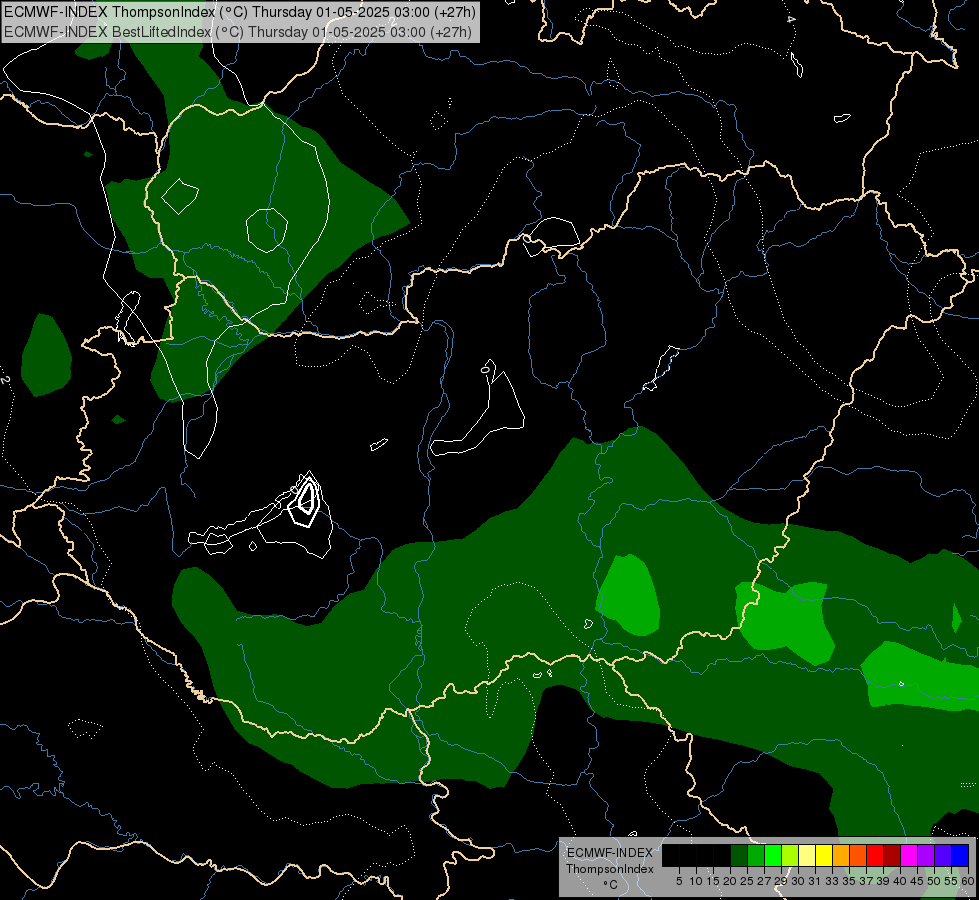Click the blue 55-60 legend swatch
The image size is (979, 900).
coord(960,855)
